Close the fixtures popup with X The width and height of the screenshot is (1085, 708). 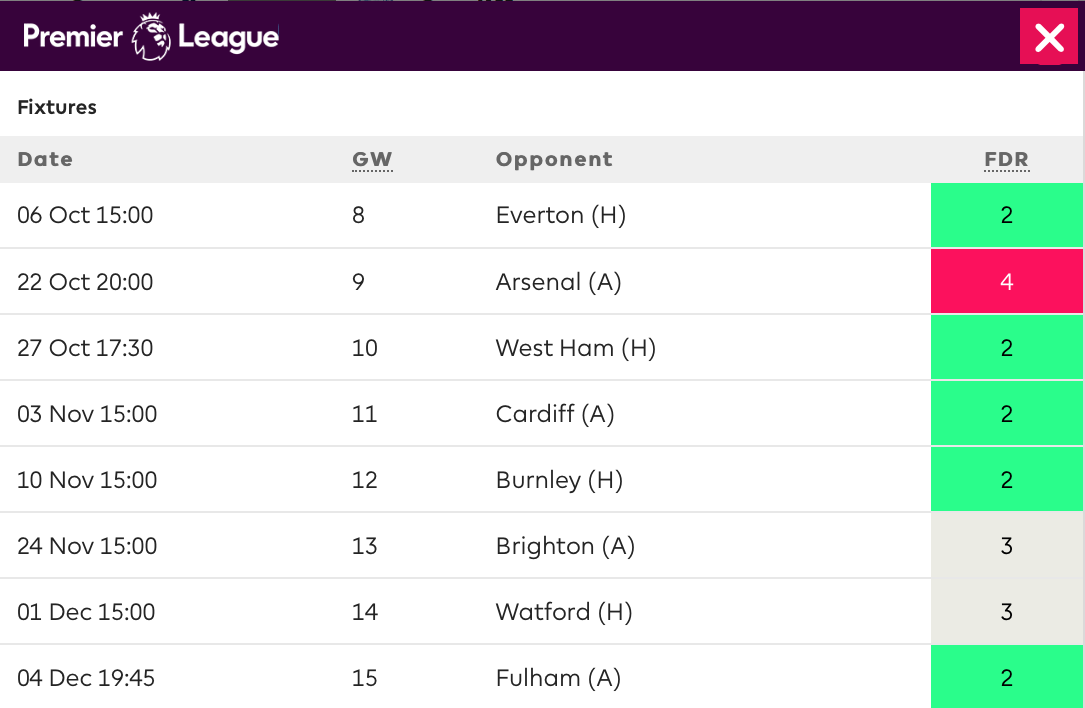1049,37
